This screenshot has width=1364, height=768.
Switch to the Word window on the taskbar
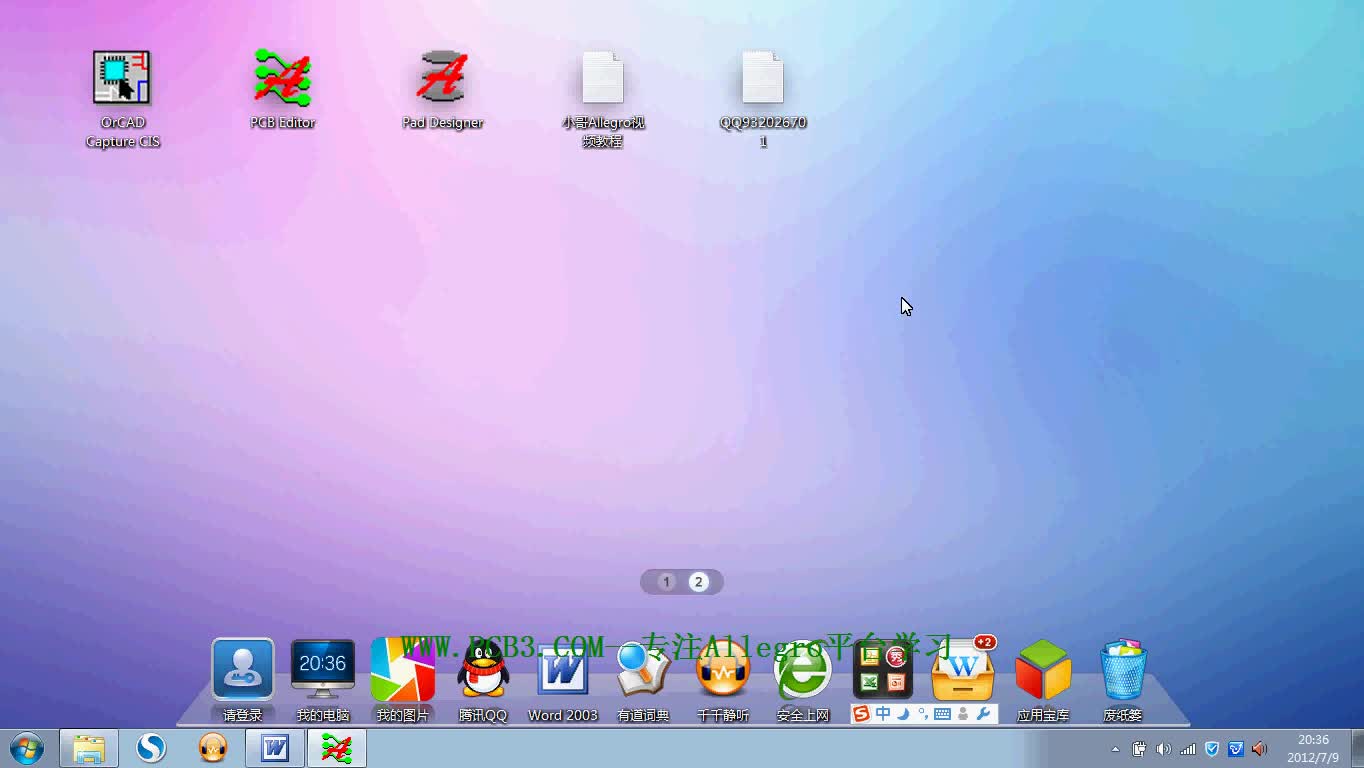275,748
